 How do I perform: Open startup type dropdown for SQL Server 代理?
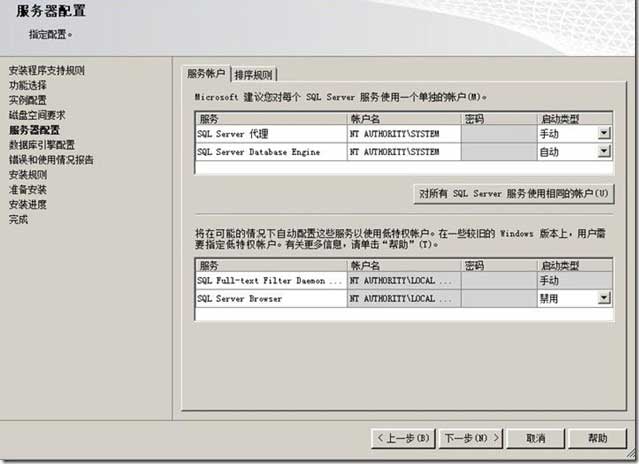[604, 133]
